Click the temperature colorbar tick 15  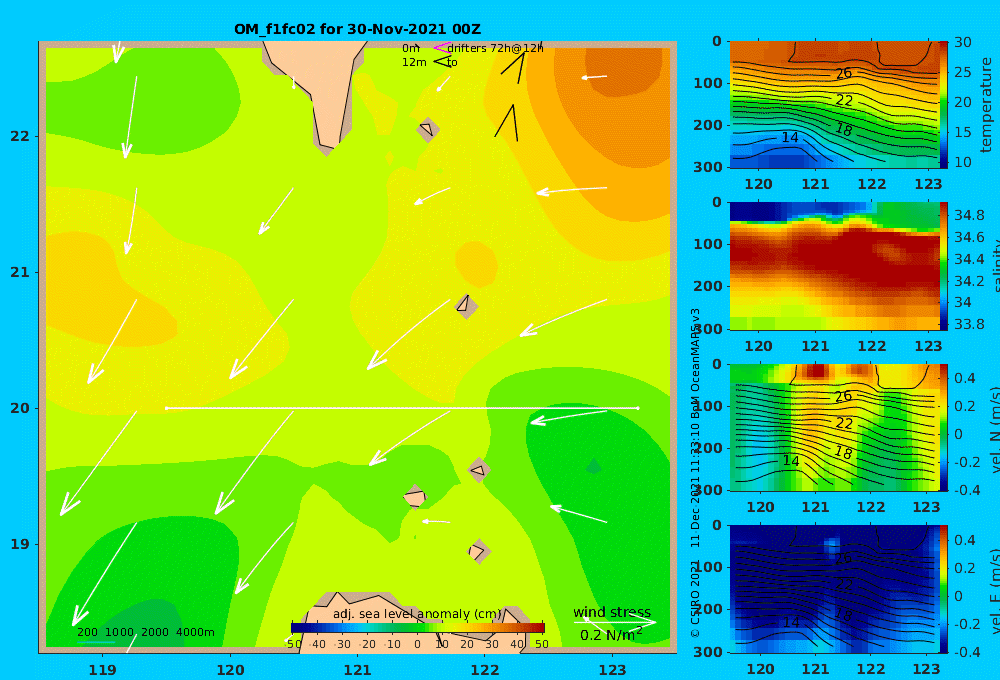tap(962, 132)
